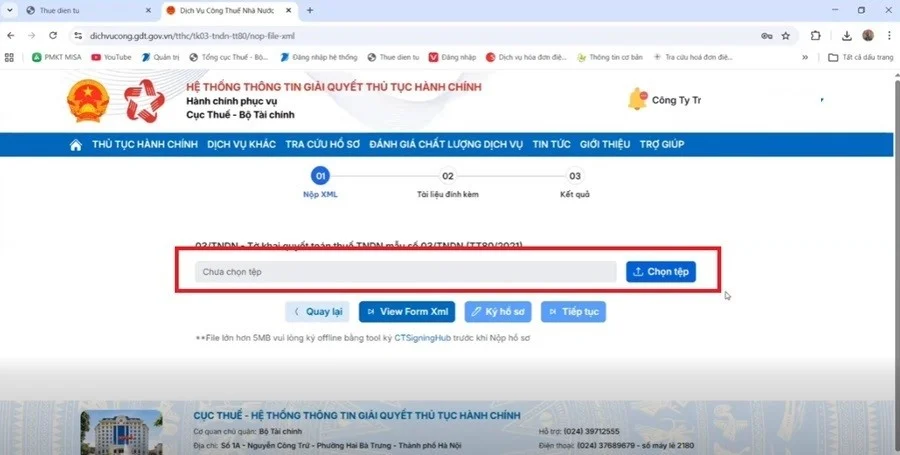Image resolution: width=900 pixels, height=455 pixels.
Task: Open the password key icon in address bar
Action: tap(766, 35)
